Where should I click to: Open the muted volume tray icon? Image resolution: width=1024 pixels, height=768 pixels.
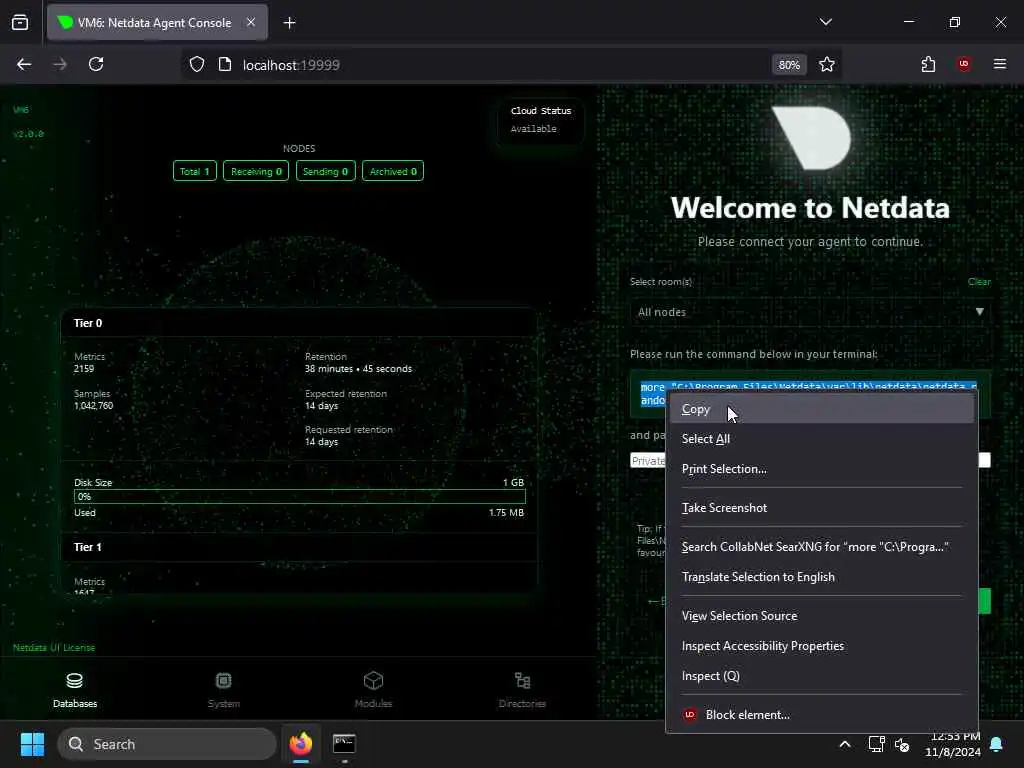click(902, 744)
